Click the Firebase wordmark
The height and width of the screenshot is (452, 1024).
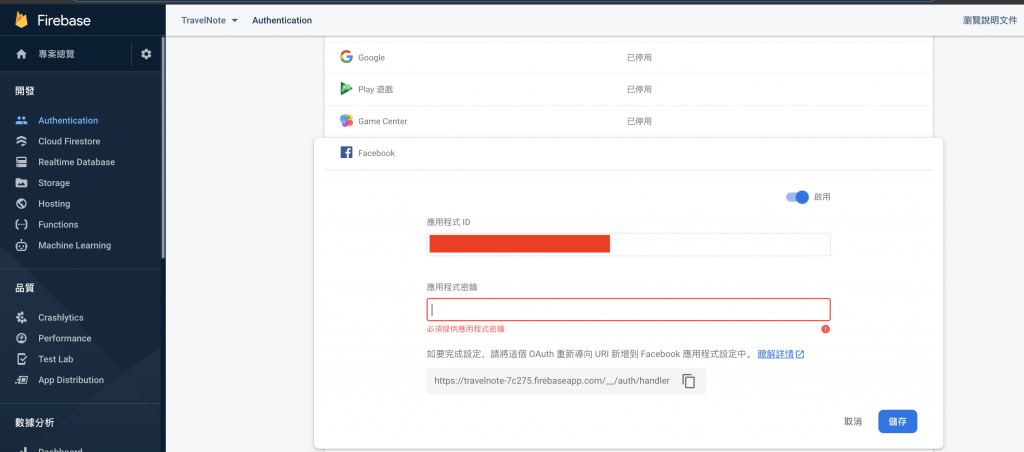point(64,20)
